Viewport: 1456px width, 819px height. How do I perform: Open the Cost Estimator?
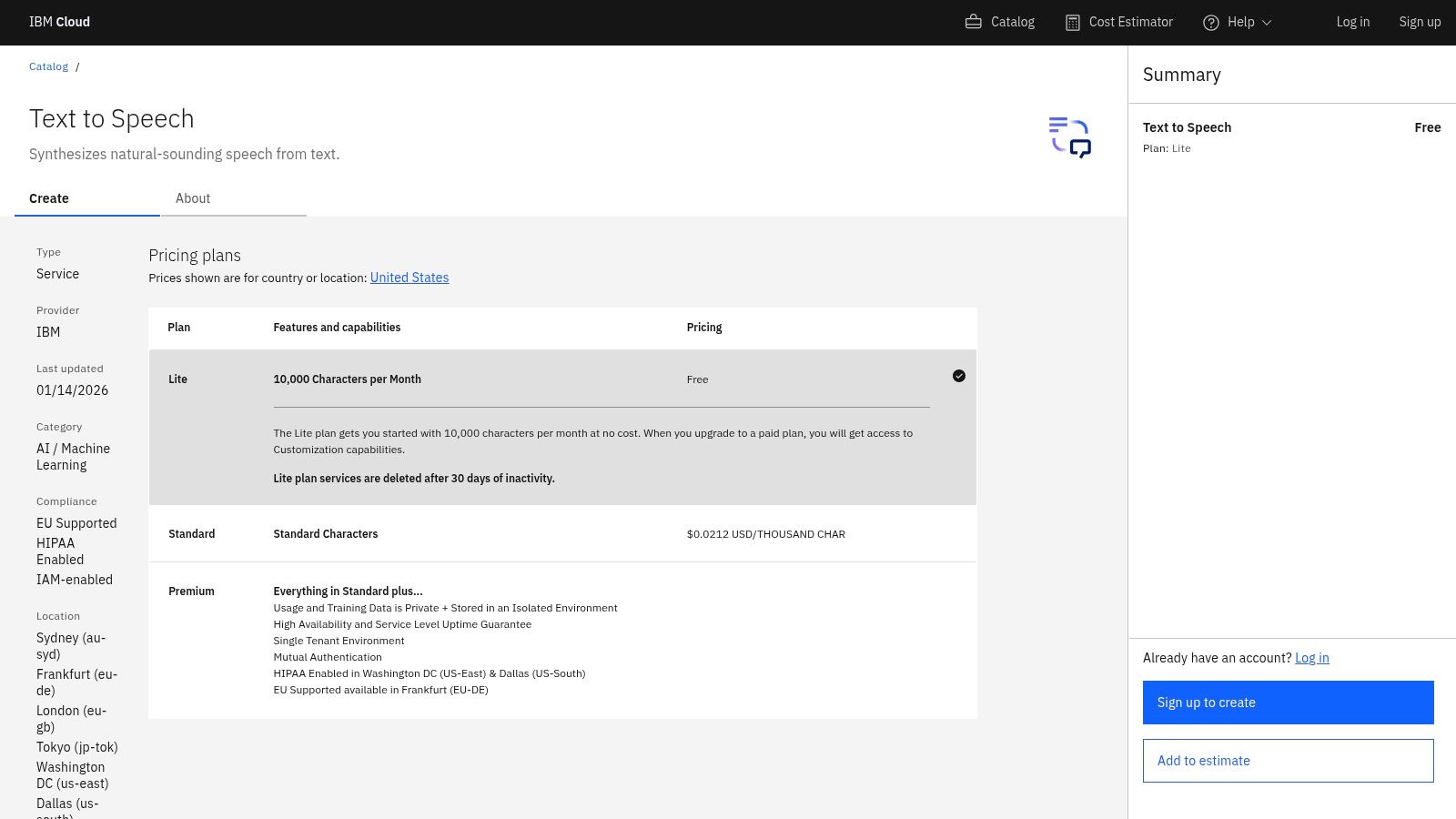click(1118, 22)
